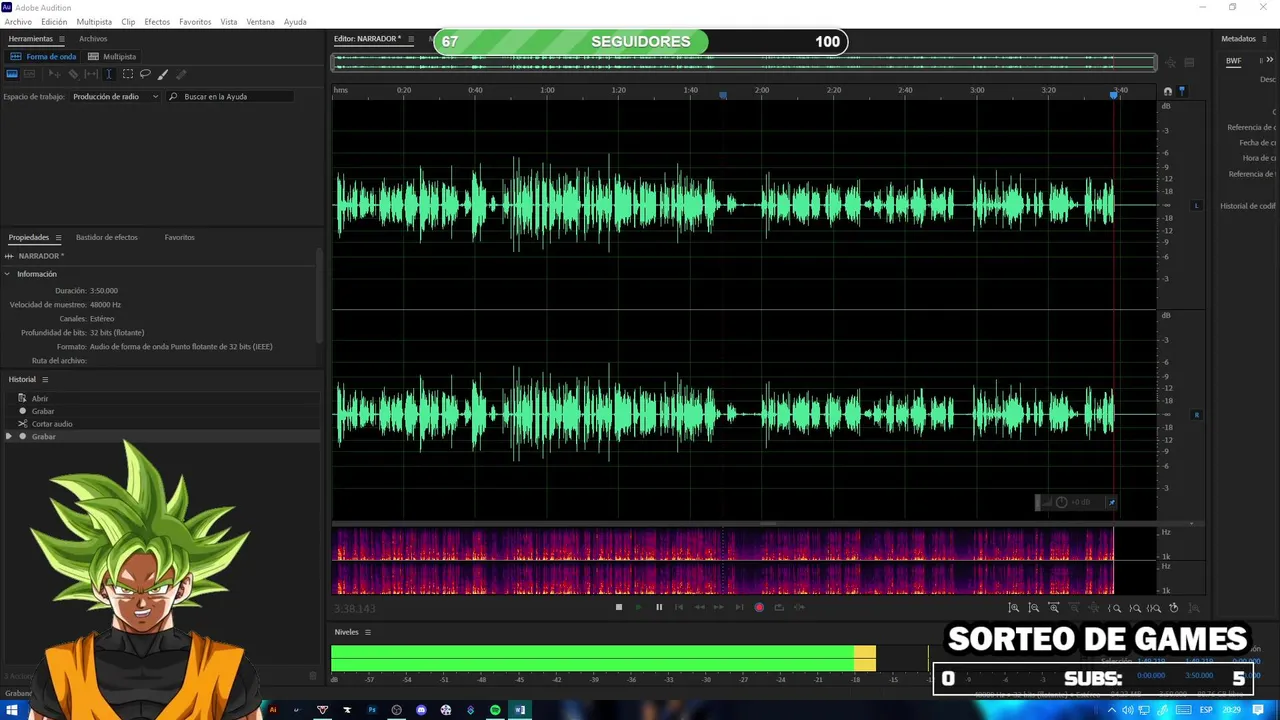Open Propiedades panel menu

(58, 238)
